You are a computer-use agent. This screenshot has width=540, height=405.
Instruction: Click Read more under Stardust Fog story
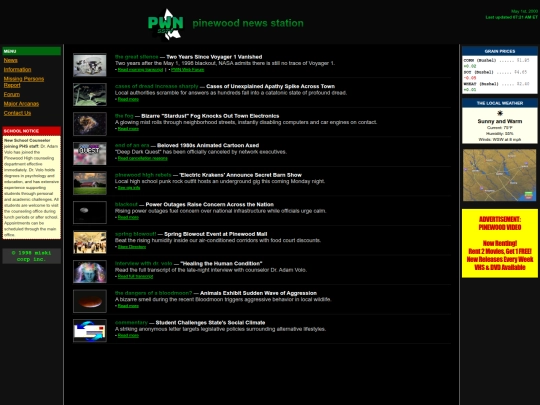(x=128, y=129)
